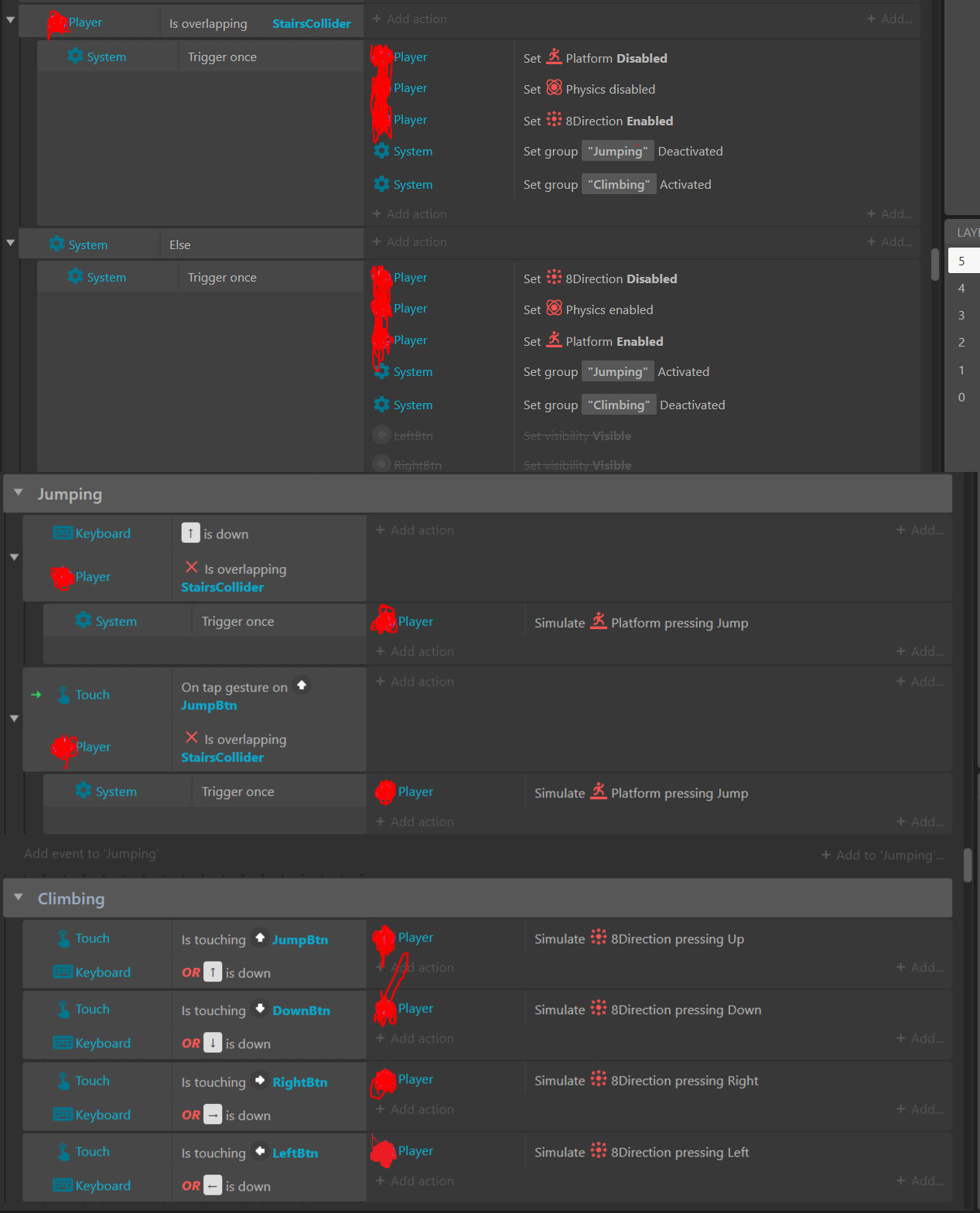Click green arrow marker beside Touch tap event

36,695
